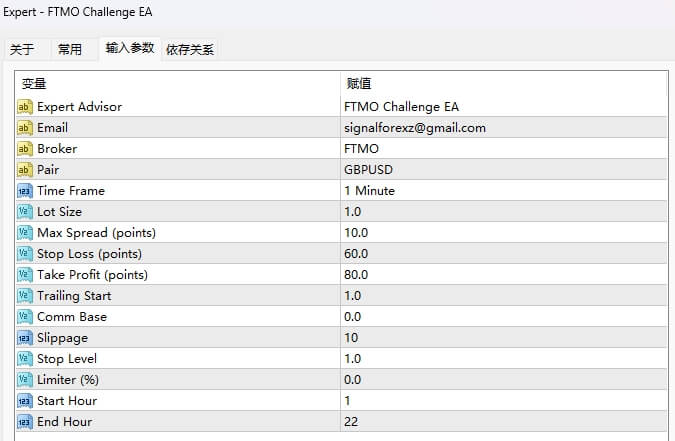Switch to the 常用 tab
This screenshot has width=675, height=441.
[x=70, y=49]
